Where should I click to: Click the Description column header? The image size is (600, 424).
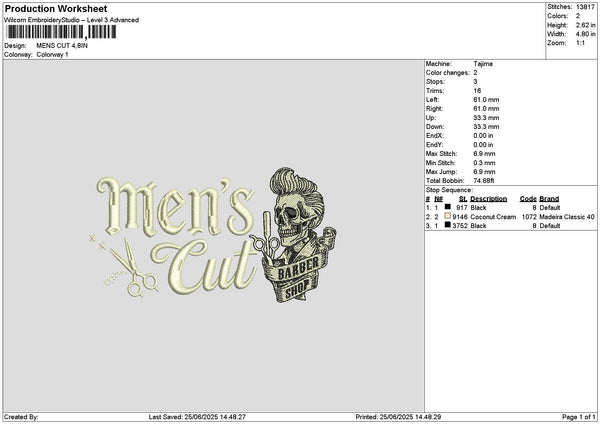coord(488,199)
